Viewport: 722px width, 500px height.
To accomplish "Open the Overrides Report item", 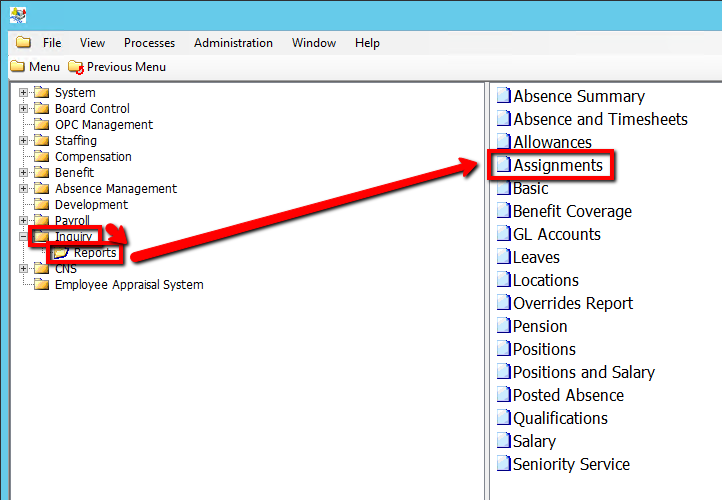I will [x=572, y=303].
